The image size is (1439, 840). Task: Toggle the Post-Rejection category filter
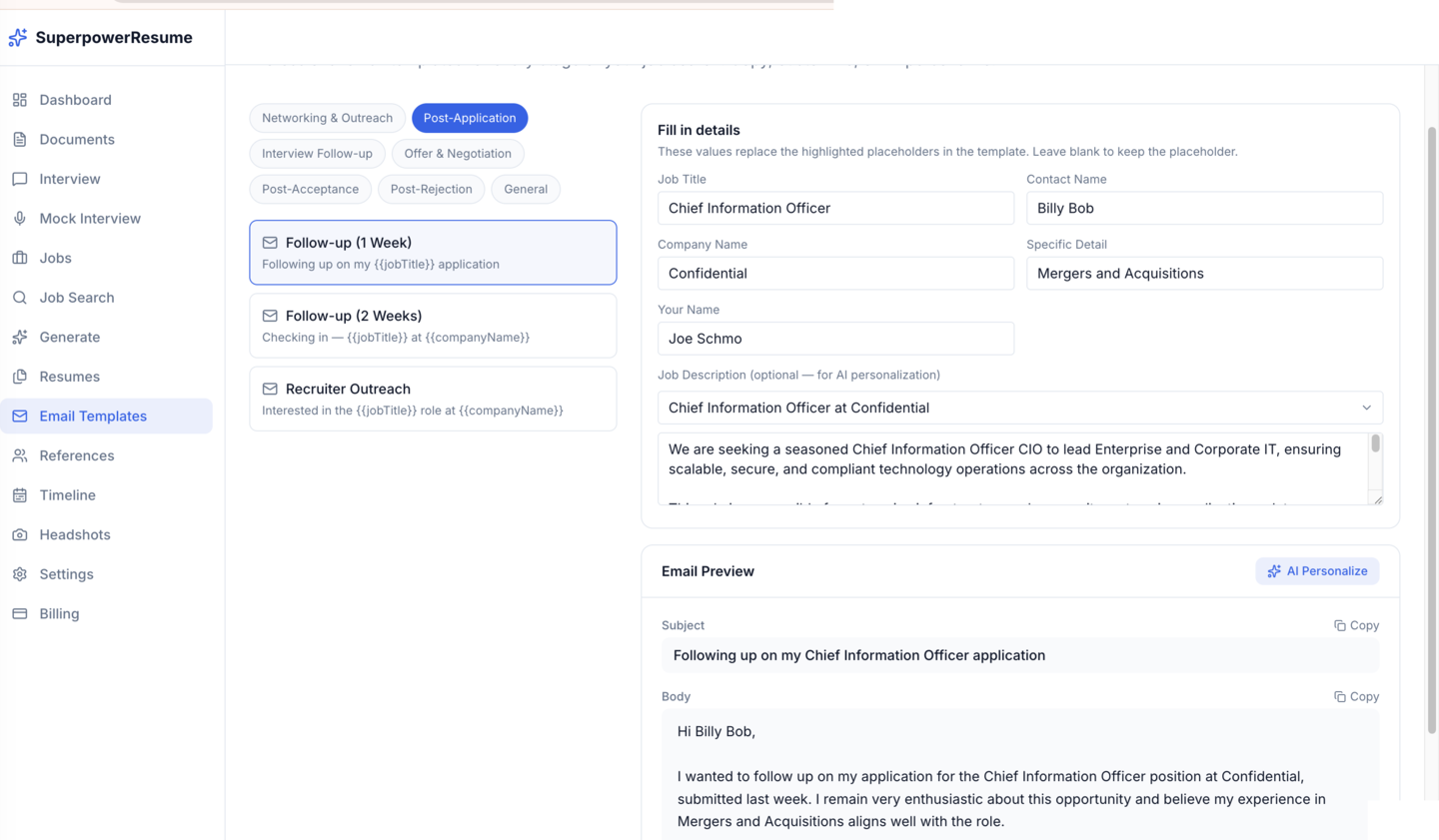pos(431,189)
